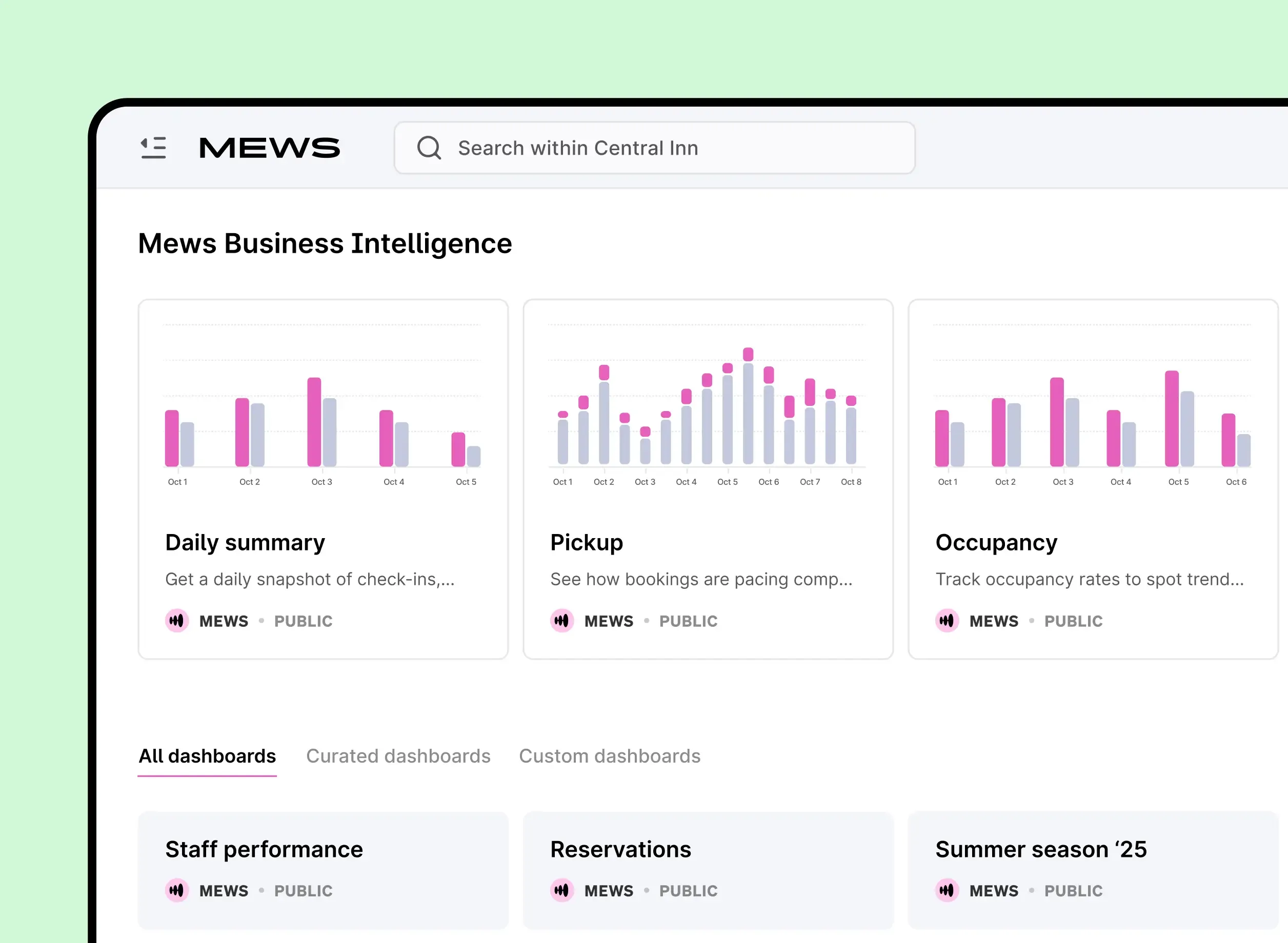Viewport: 1288px width, 943px height.
Task: Open the Staff performance dashboard
Action: click(x=264, y=849)
